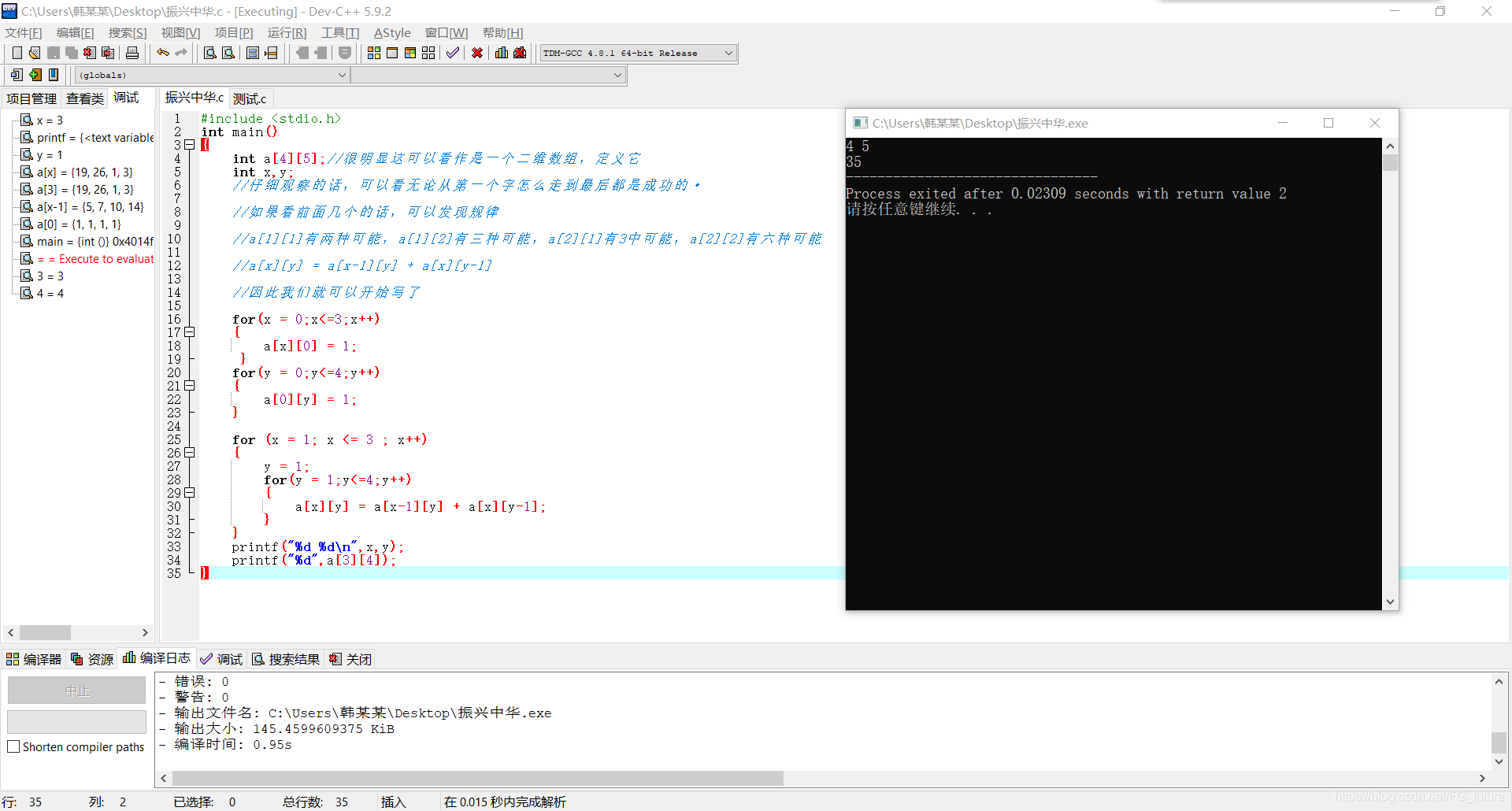Undo the last edit
Image resolution: width=1512 pixels, height=811 pixels.
tap(163, 53)
